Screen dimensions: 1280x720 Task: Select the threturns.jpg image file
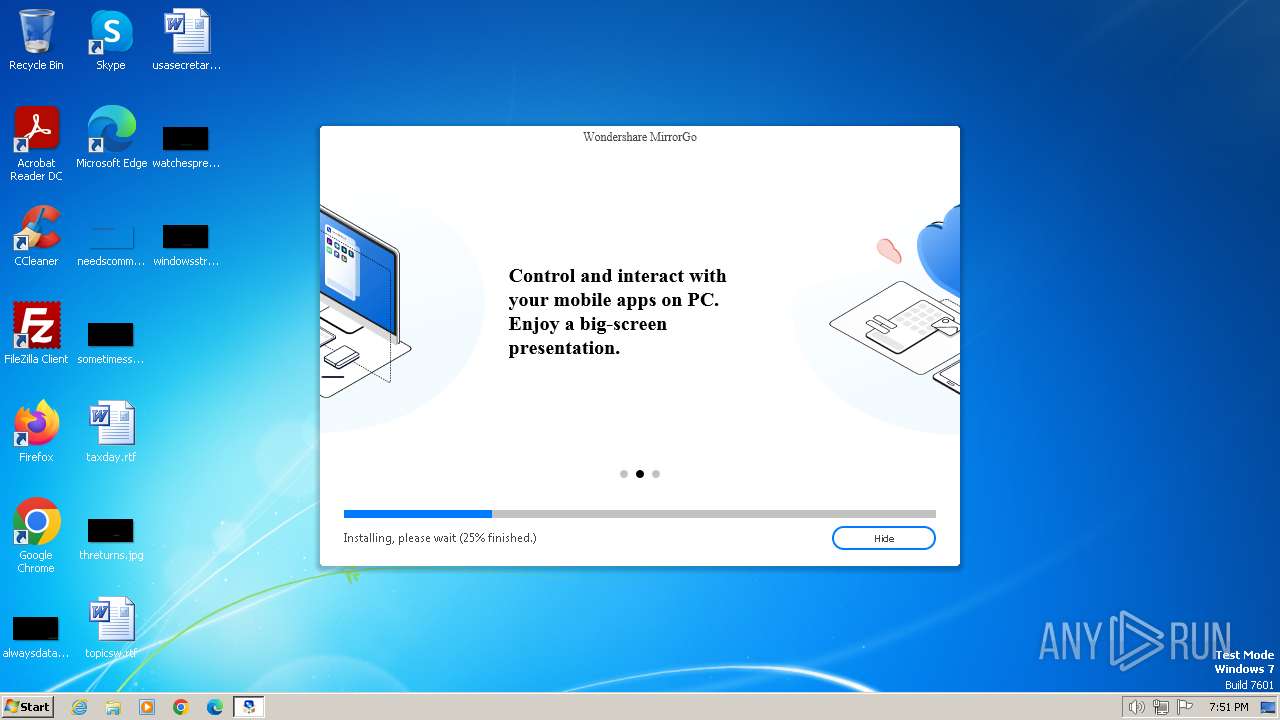click(111, 538)
